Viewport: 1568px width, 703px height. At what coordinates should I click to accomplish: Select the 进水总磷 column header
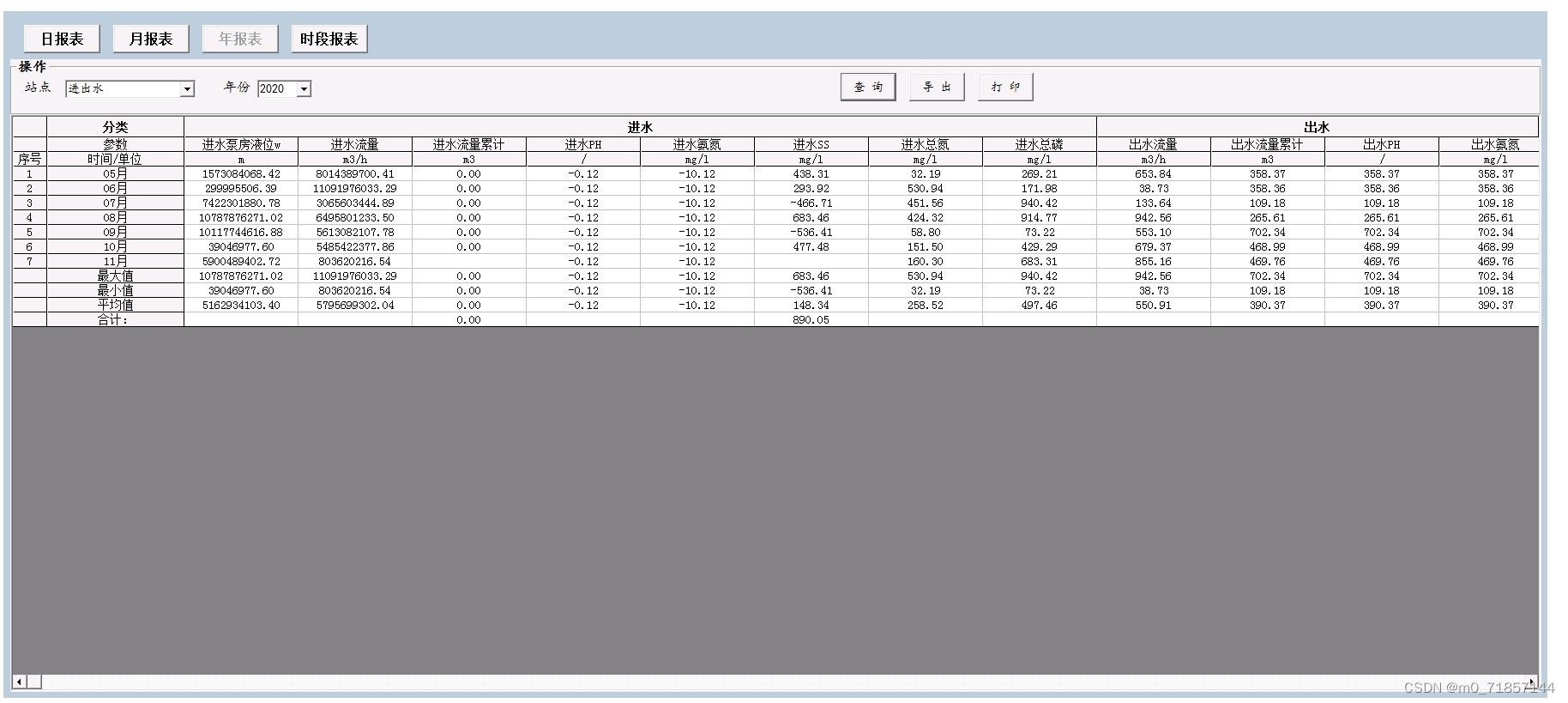(x=1040, y=145)
